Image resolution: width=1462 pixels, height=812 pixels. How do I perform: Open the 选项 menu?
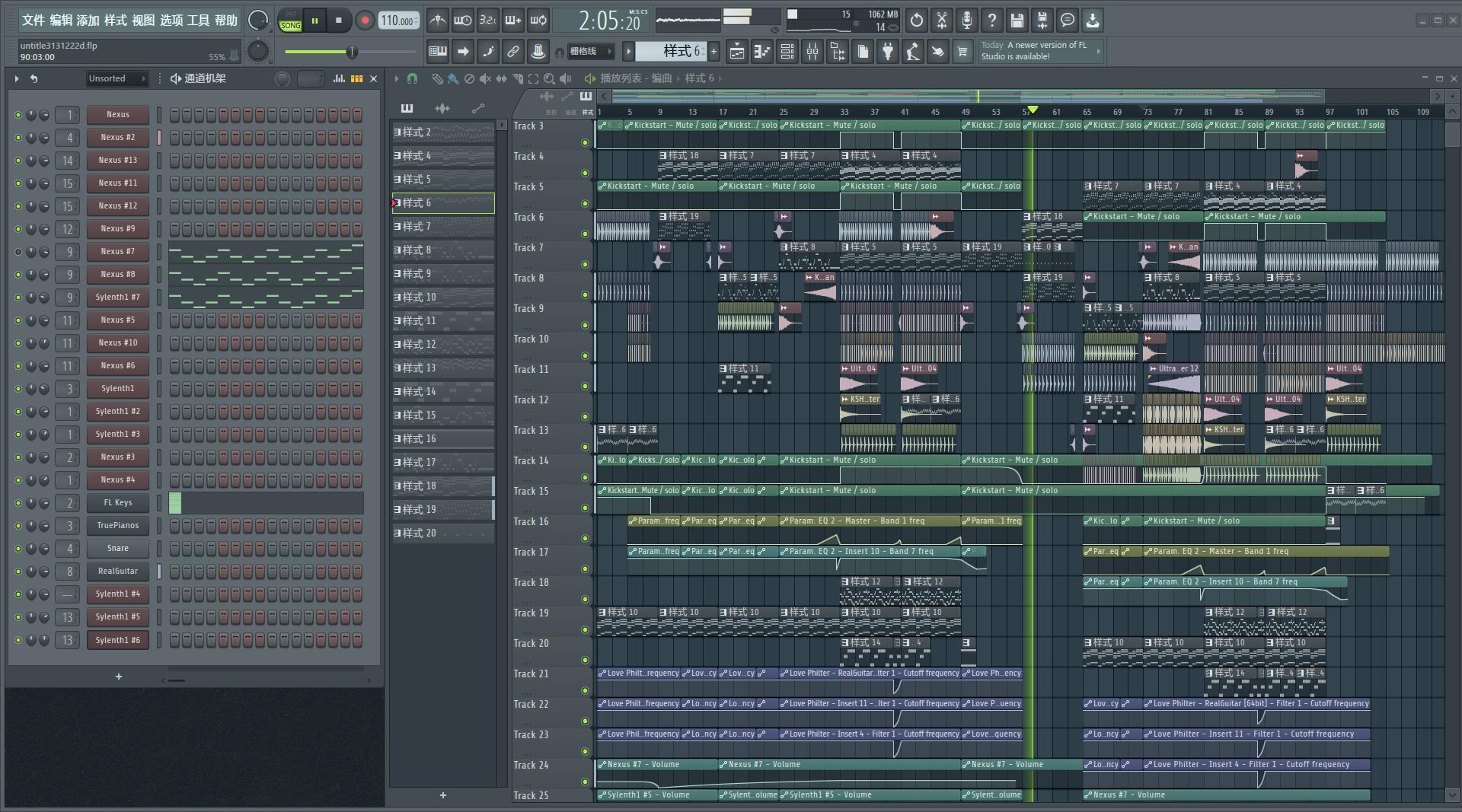[171, 21]
